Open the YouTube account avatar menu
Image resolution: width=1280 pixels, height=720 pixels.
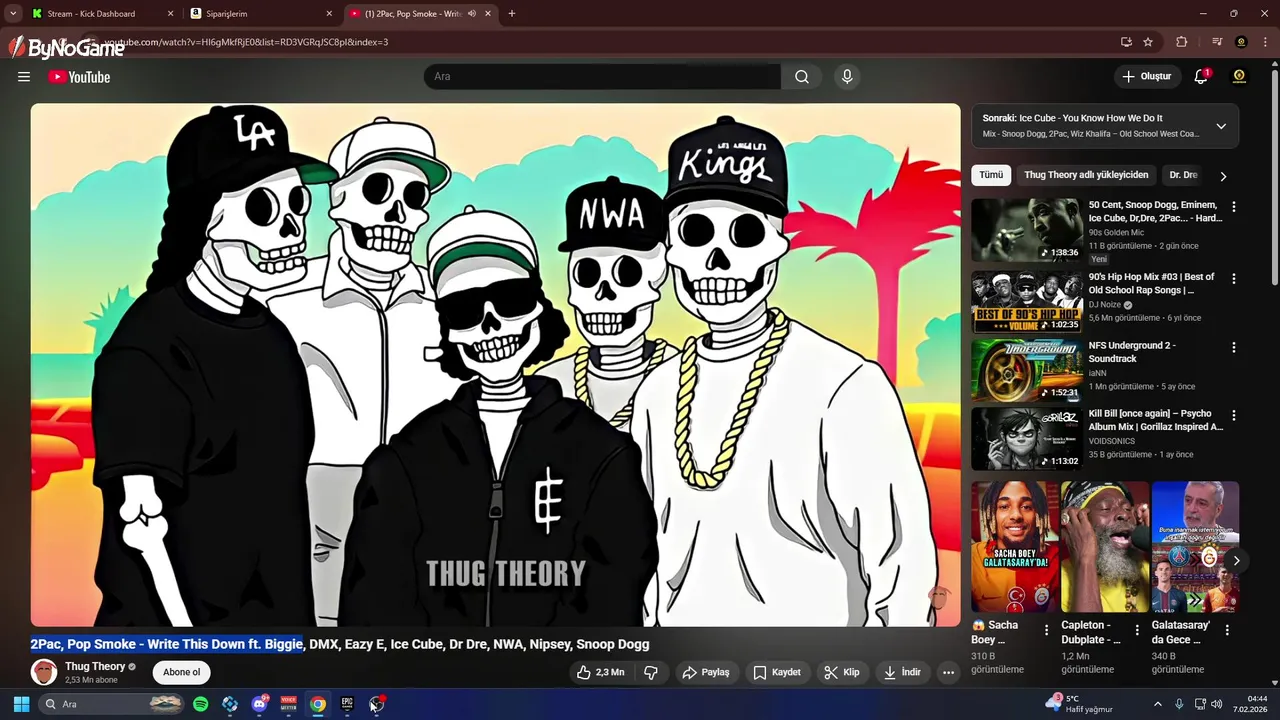coord(1239,77)
